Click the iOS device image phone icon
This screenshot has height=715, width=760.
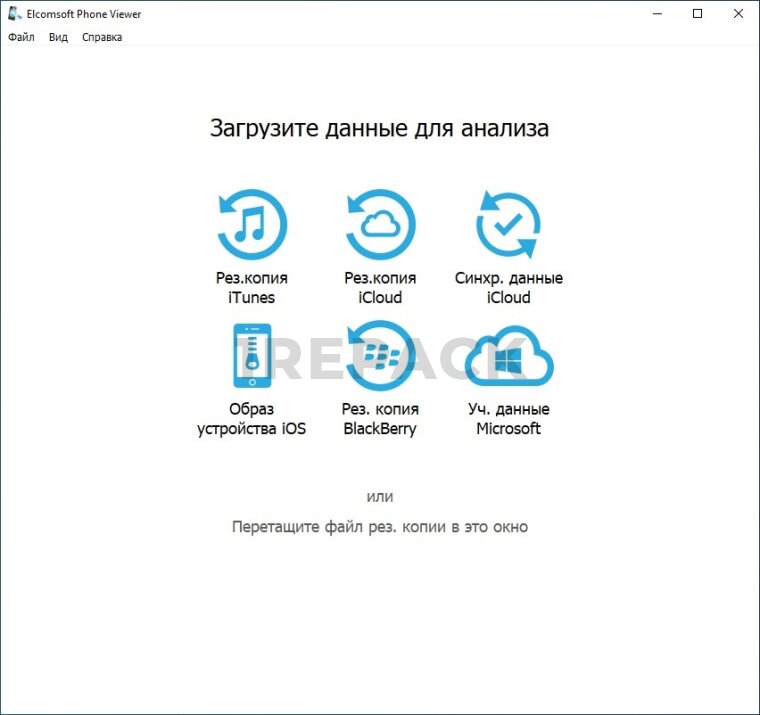click(252, 355)
